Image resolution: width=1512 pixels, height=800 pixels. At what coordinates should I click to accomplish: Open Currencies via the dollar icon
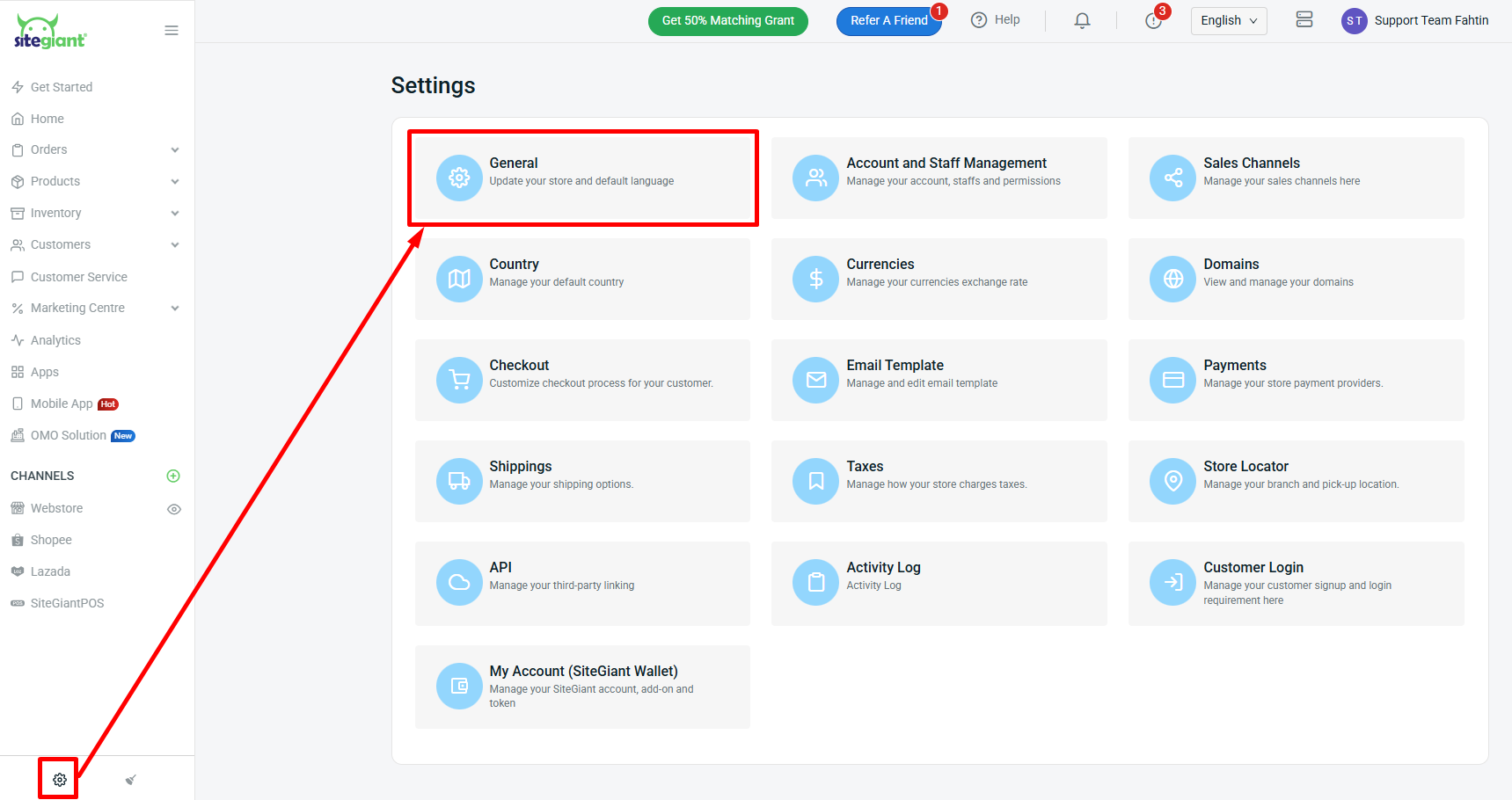click(815, 279)
